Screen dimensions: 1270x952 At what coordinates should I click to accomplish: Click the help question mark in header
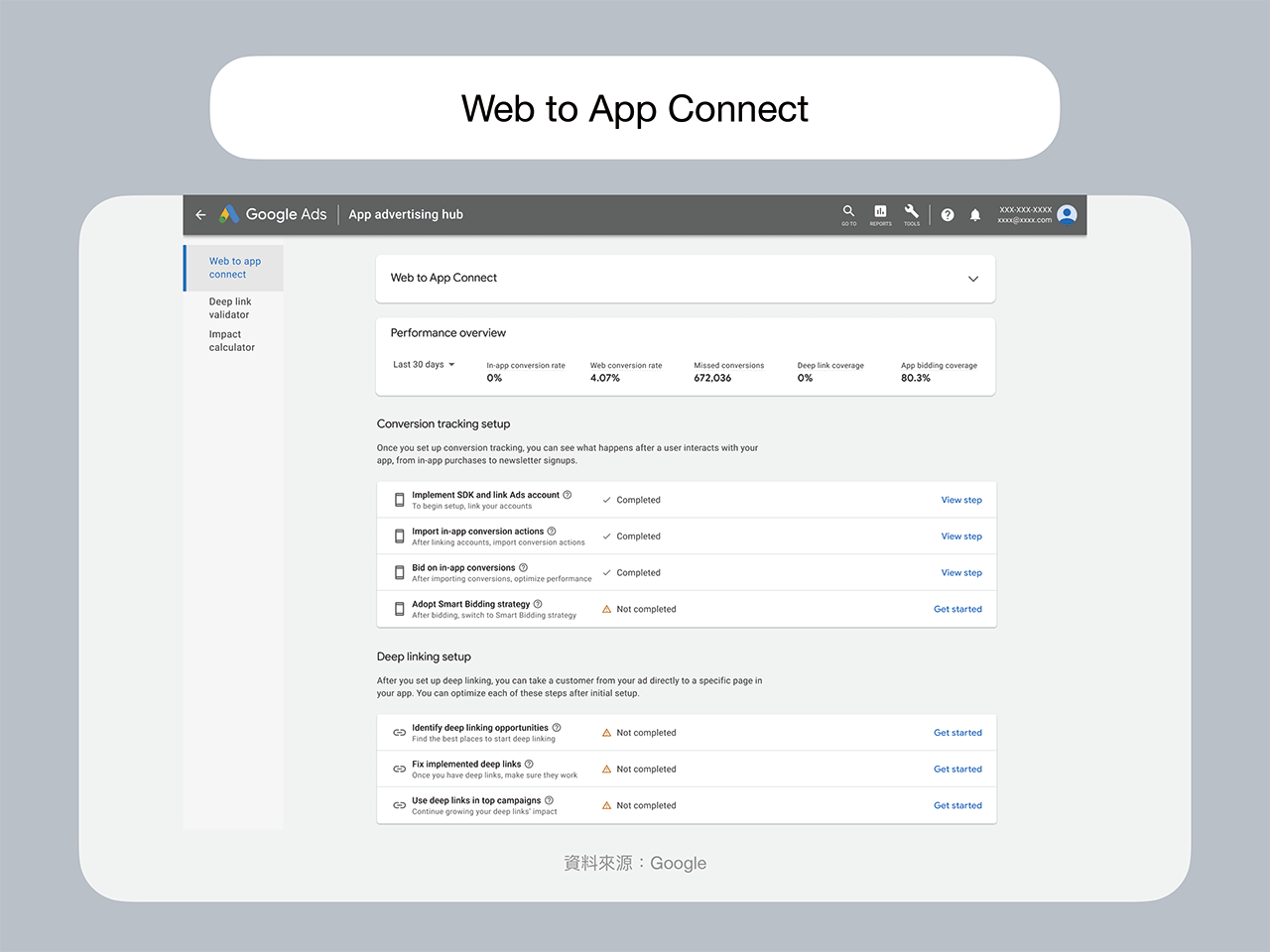948,214
